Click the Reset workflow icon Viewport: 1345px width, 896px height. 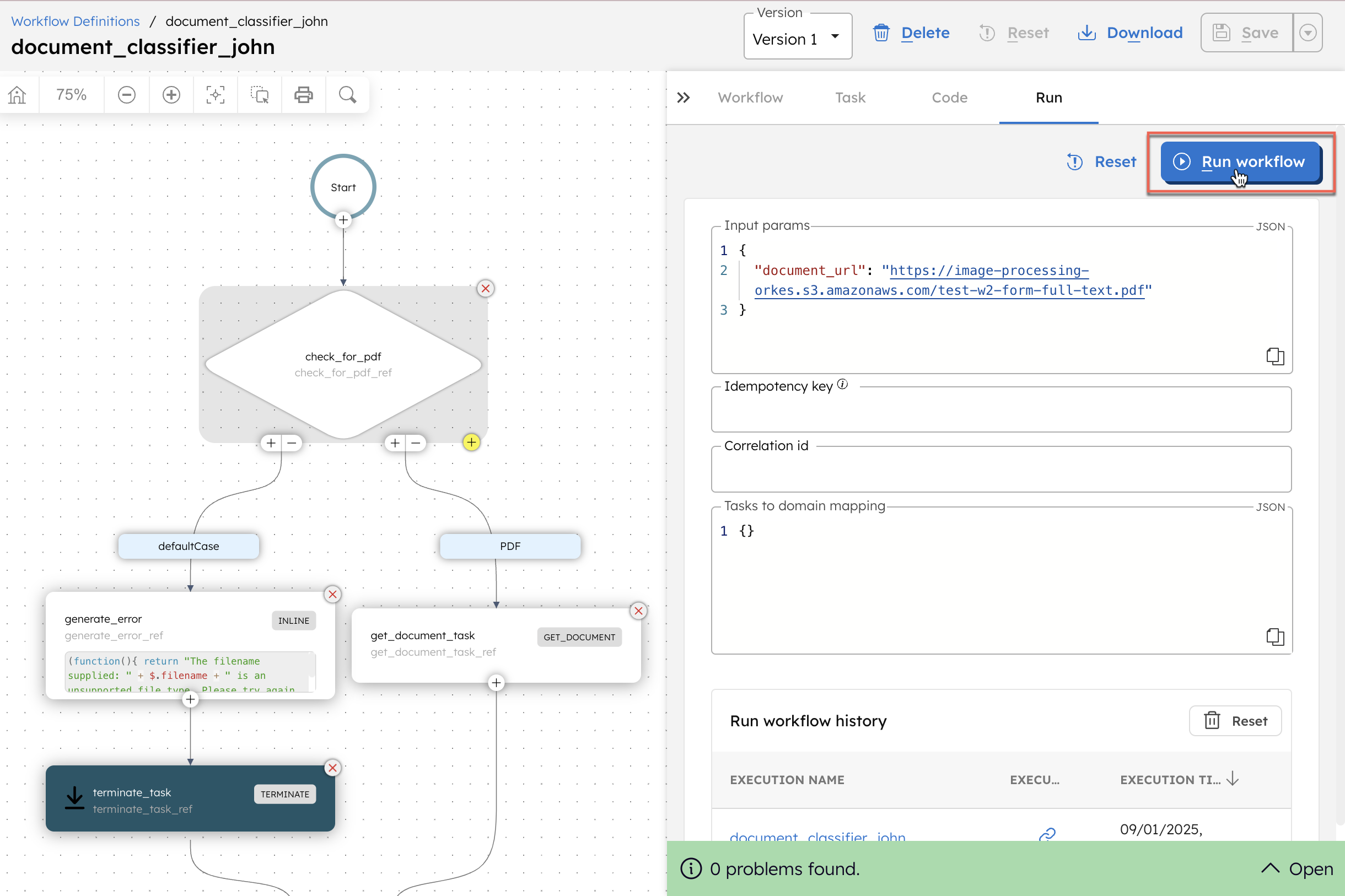point(1074,162)
